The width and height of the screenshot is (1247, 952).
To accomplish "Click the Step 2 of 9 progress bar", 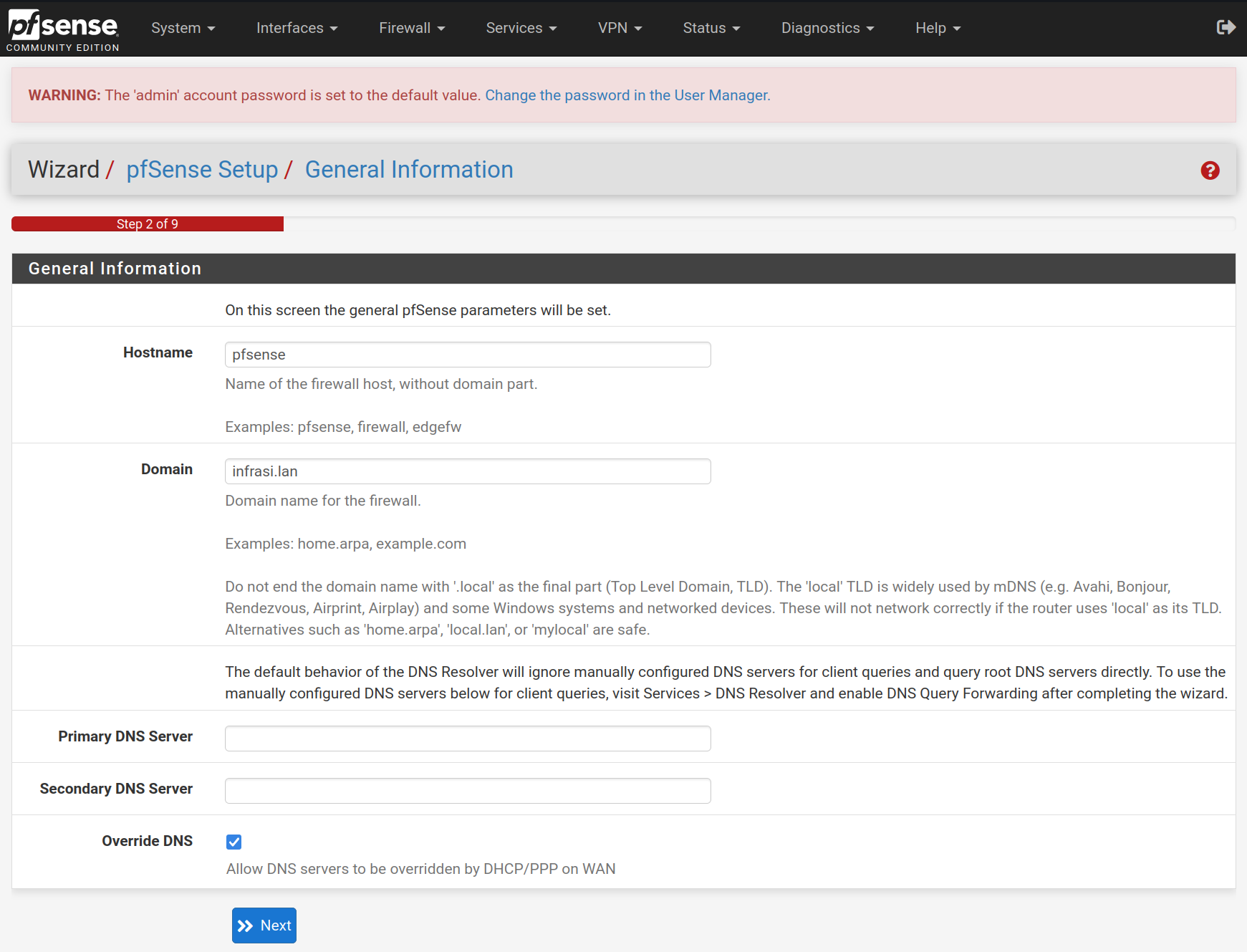I will coord(148,224).
